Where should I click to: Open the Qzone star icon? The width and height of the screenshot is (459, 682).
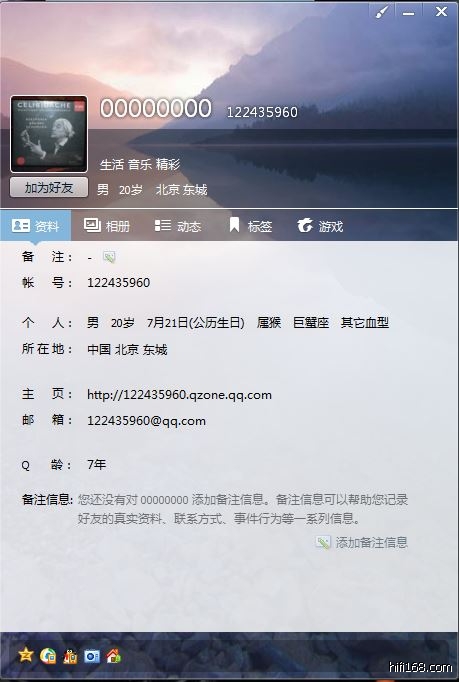click(26, 655)
